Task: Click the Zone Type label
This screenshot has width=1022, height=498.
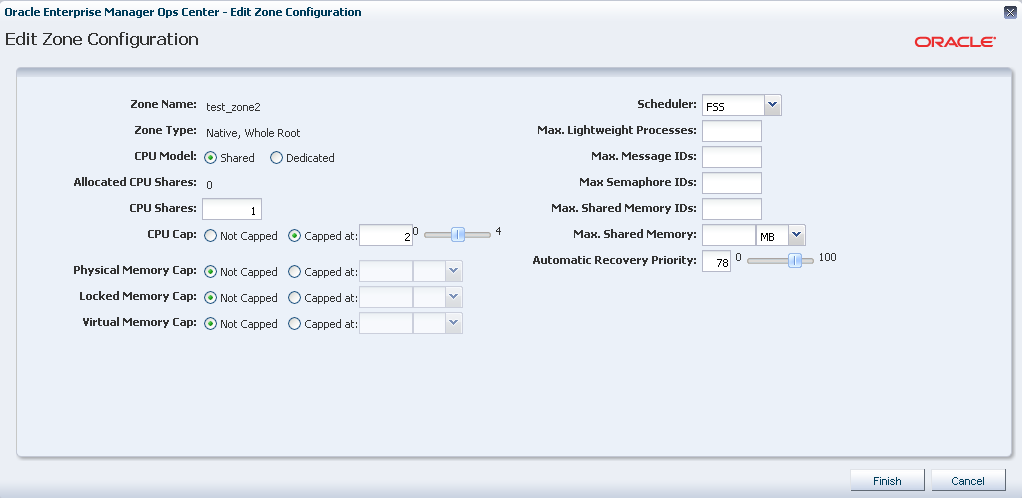Action: tap(165, 130)
